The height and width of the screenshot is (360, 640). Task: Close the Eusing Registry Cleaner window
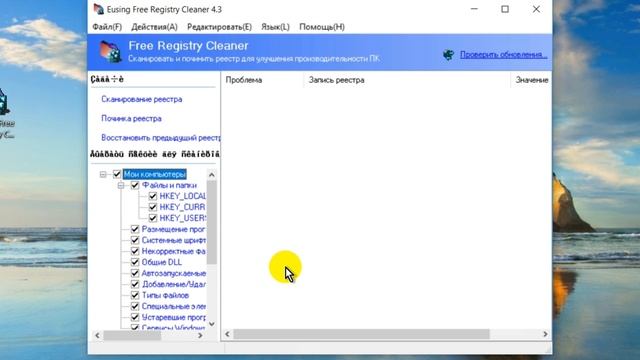click(536, 9)
